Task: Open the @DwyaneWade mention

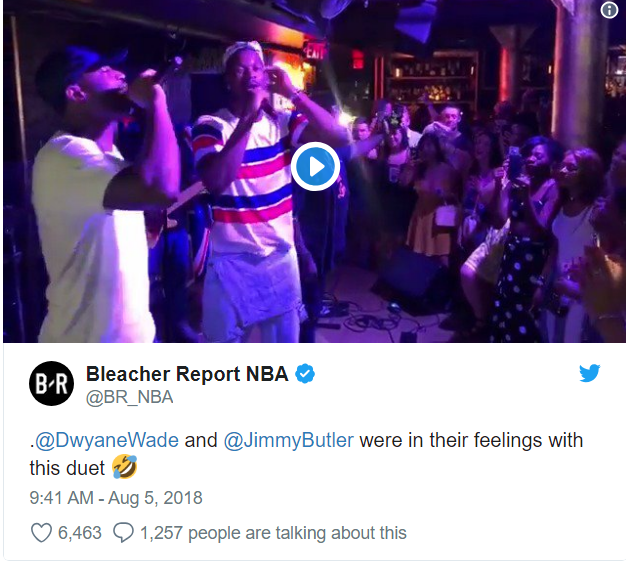Action: coord(107,440)
